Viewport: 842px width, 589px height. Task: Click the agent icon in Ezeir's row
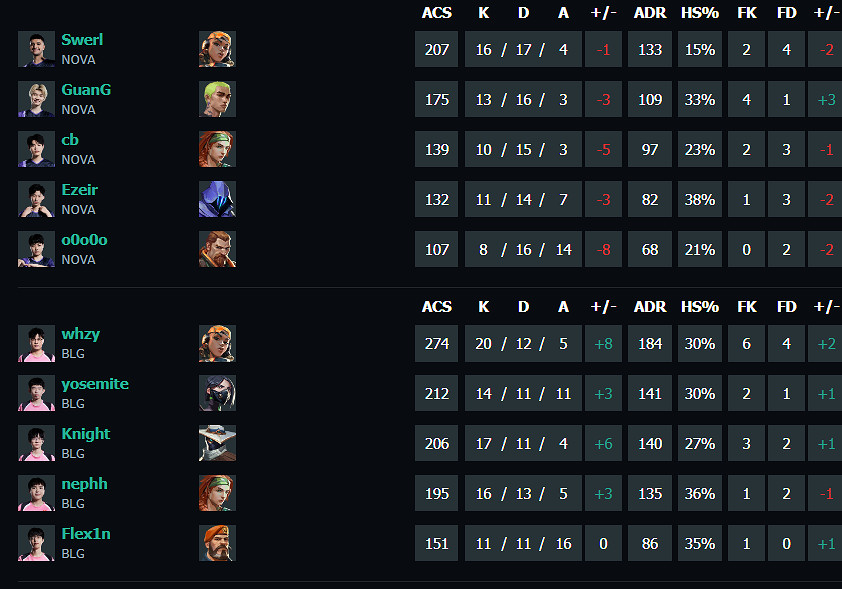(217, 199)
